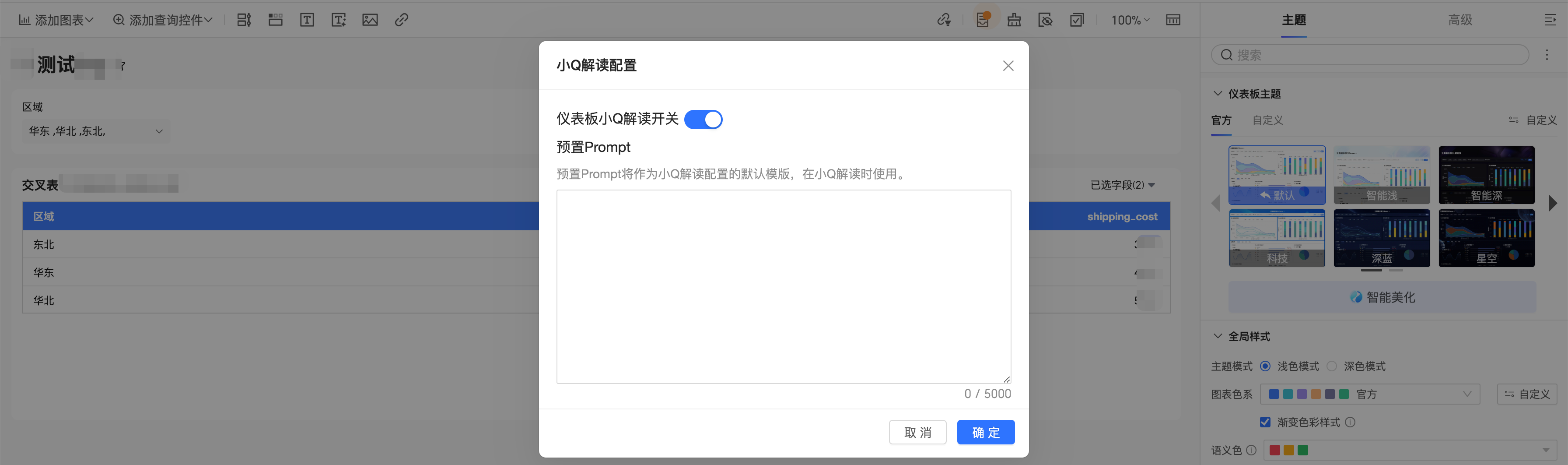
Task: Open the 100% zoom dropdown
Action: coord(1130,20)
